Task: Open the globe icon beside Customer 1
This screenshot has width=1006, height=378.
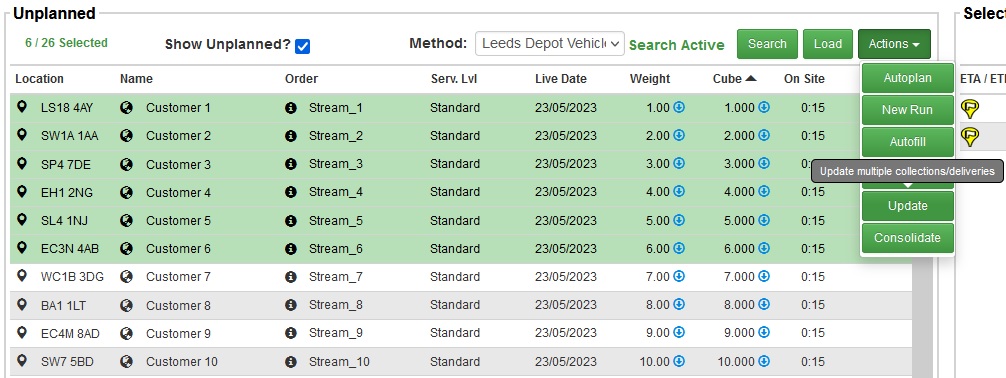Action: point(126,107)
